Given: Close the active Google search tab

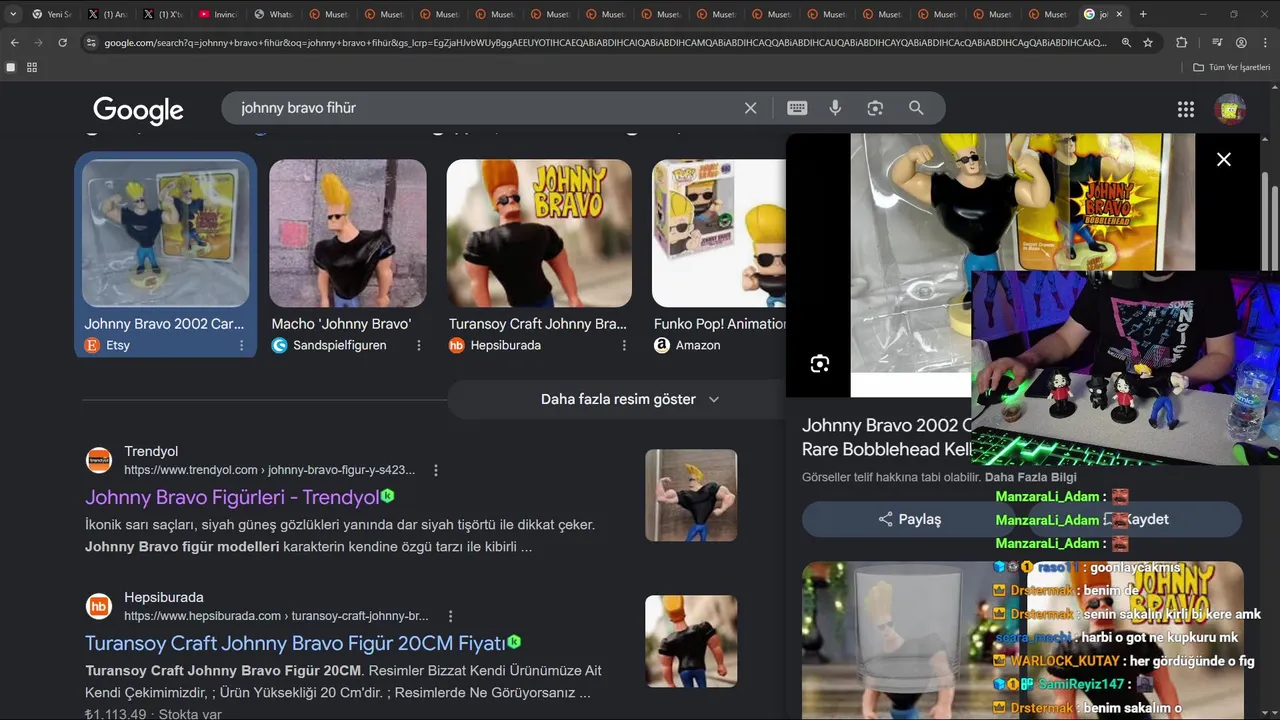Looking at the screenshot, I should point(1119,14).
